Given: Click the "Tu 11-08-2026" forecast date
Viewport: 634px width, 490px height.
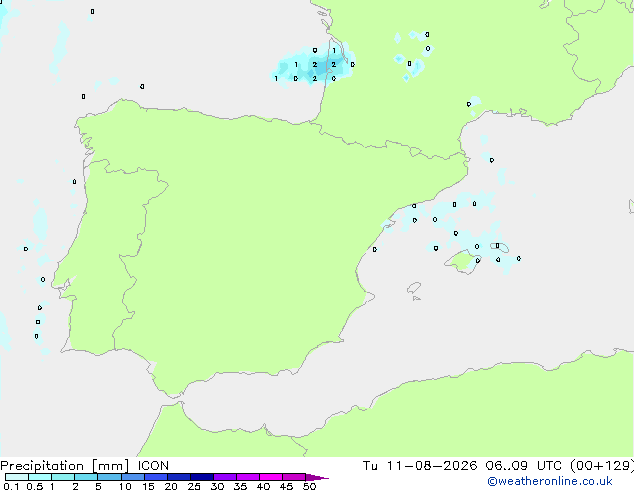Looking at the screenshot, I should pos(420,466).
